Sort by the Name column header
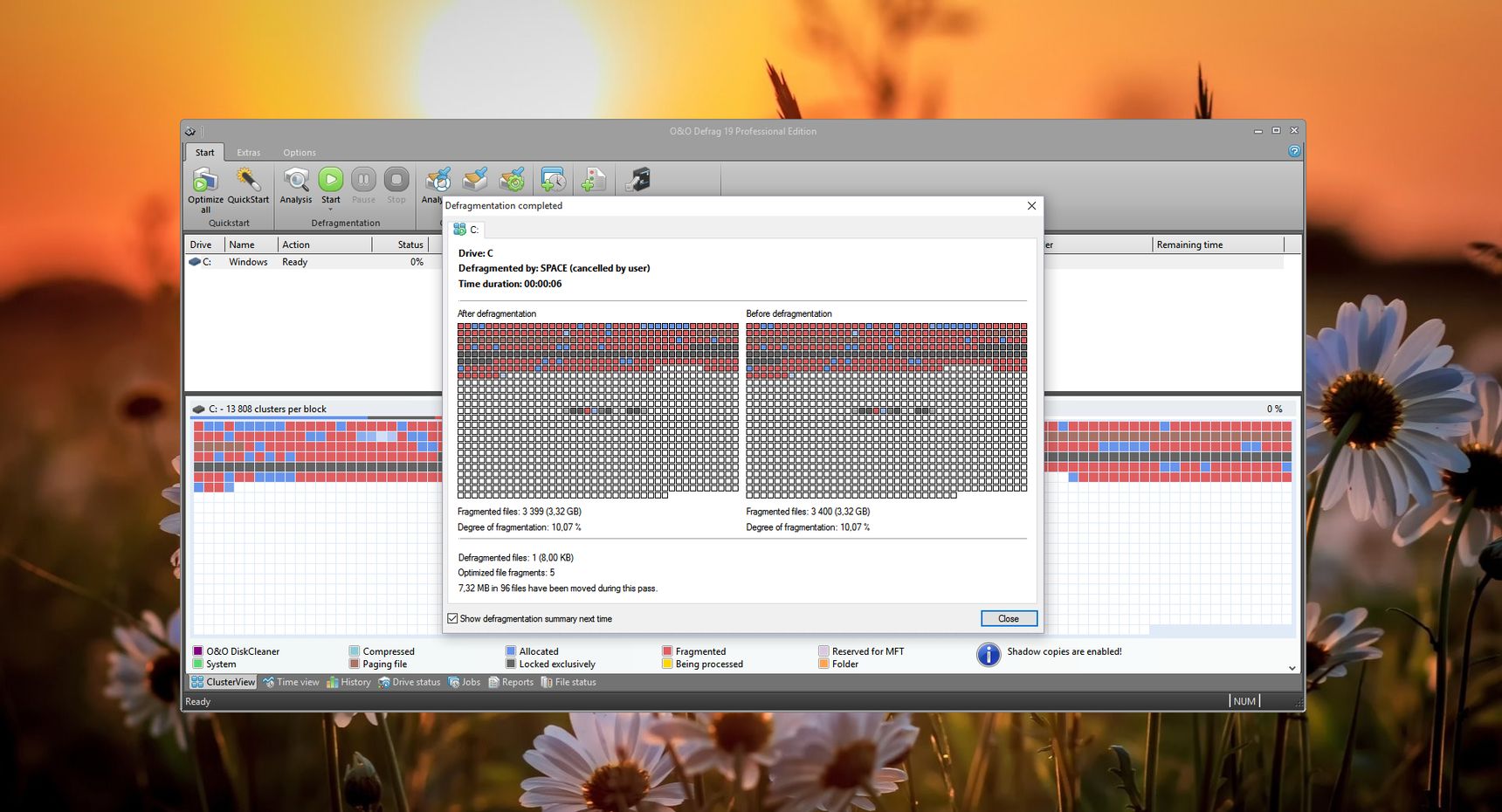Image resolution: width=1502 pixels, height=812 pixels. tap(251, 244)
